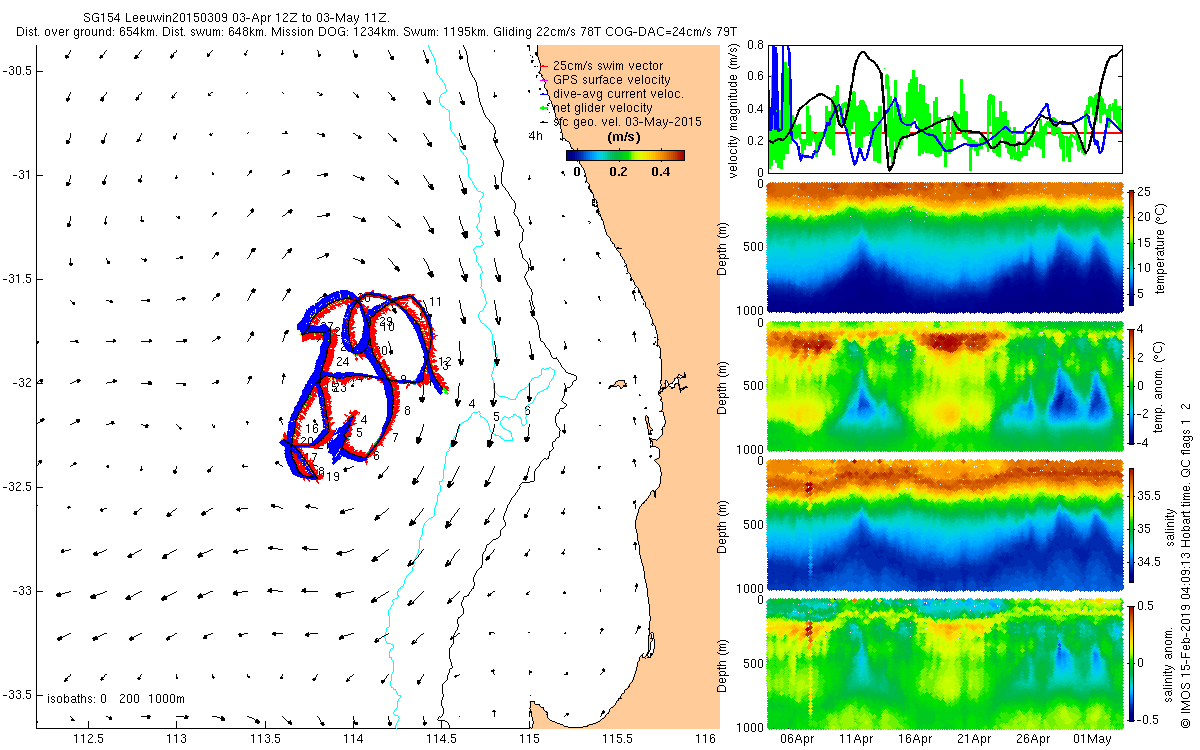Click the 112.5 longitude tick label
The image size is (1200, 750).
(x=89, y=738)
